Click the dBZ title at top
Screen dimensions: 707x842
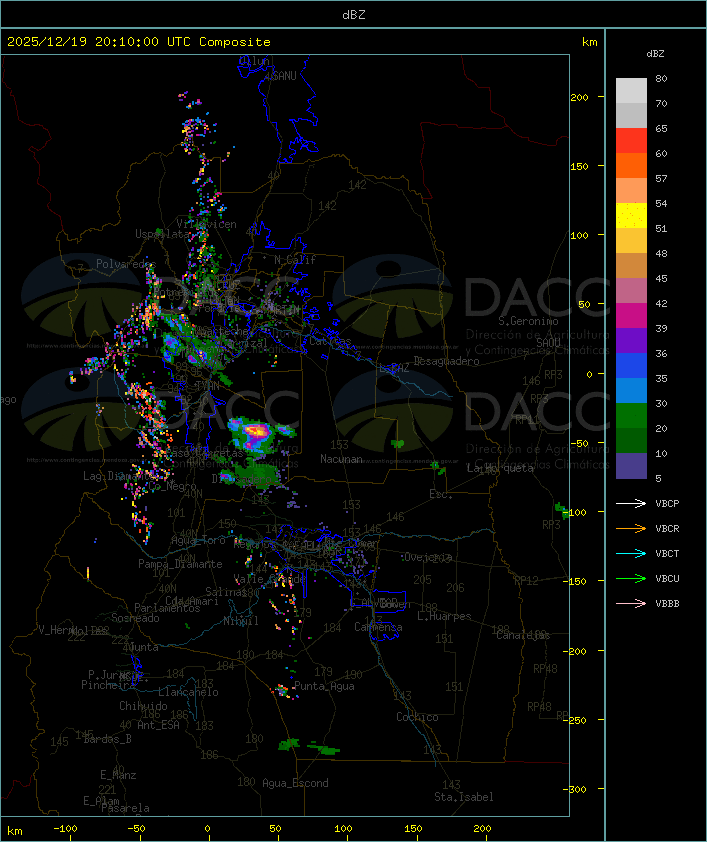[354, 15]
